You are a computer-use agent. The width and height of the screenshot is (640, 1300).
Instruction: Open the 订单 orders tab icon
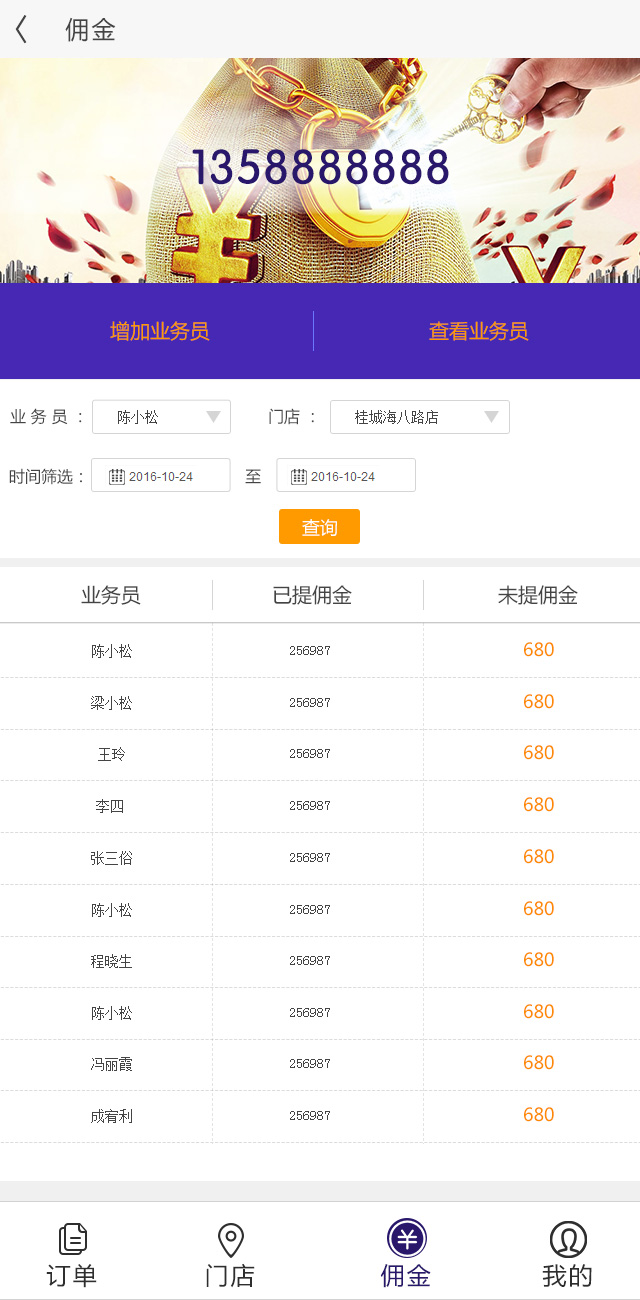click(72, 1239)
